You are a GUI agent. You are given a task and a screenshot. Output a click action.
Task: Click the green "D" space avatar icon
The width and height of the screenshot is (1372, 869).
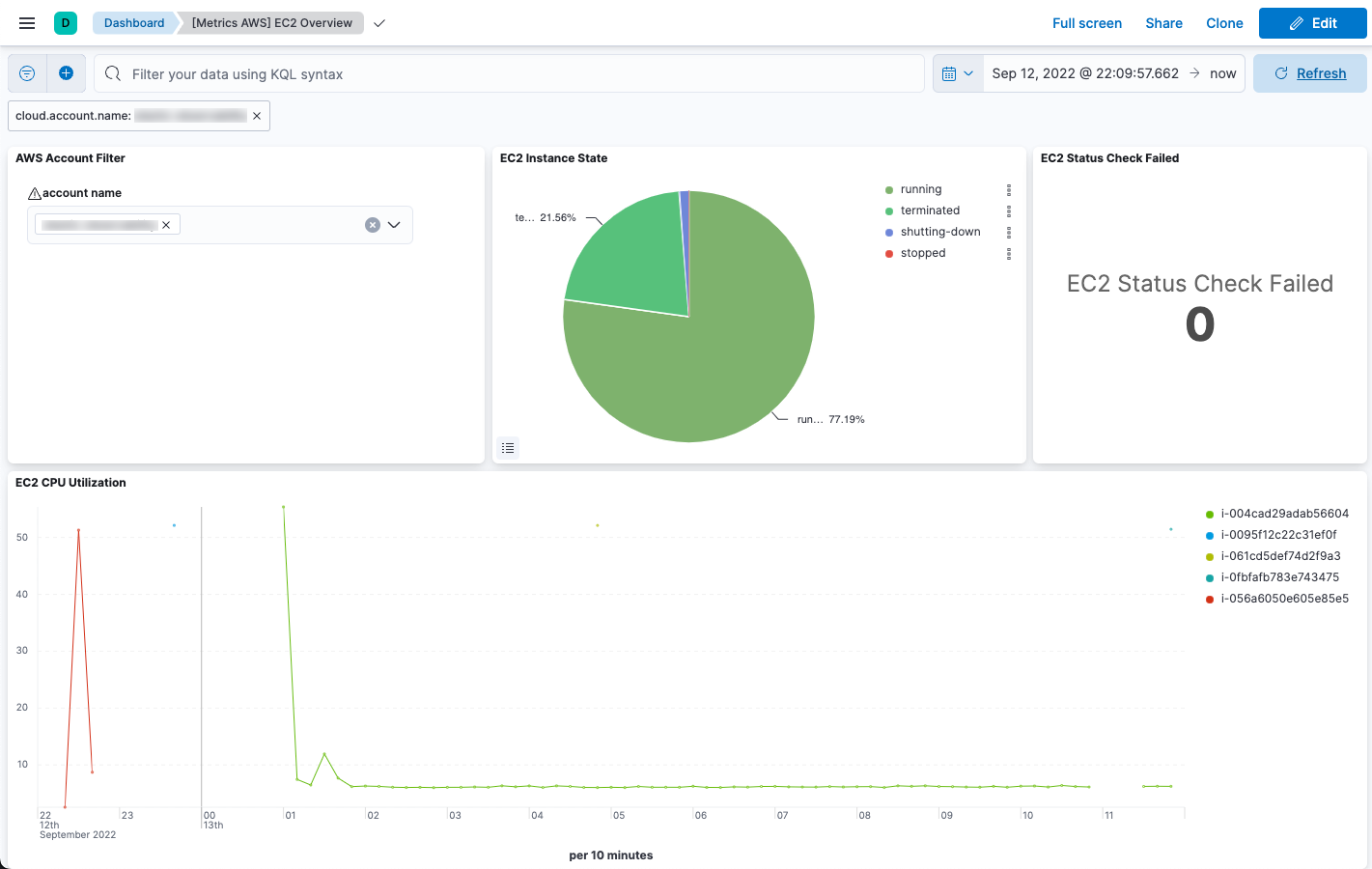[64, 22]
